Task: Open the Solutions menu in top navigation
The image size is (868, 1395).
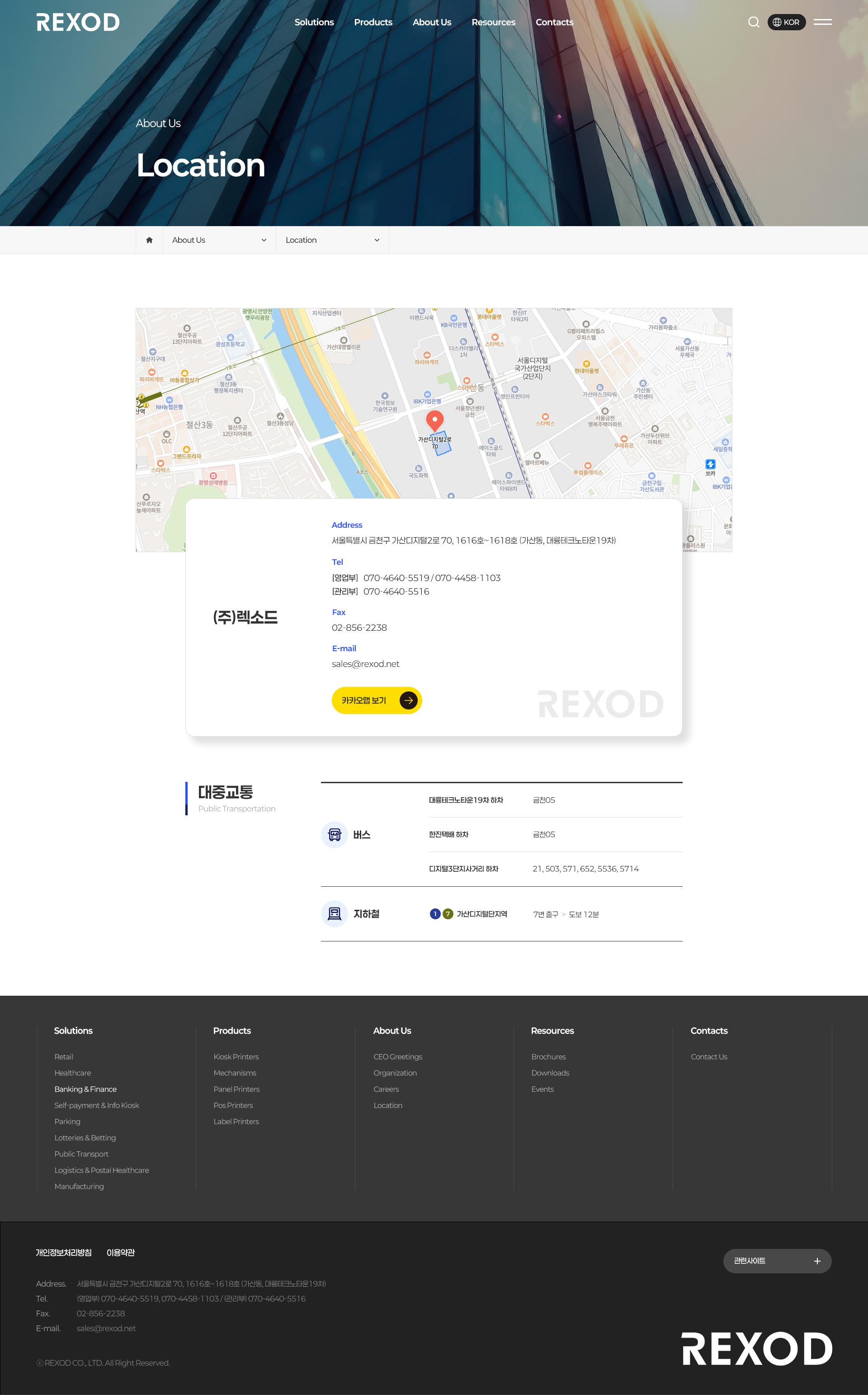Action: (x=314, y=23)
